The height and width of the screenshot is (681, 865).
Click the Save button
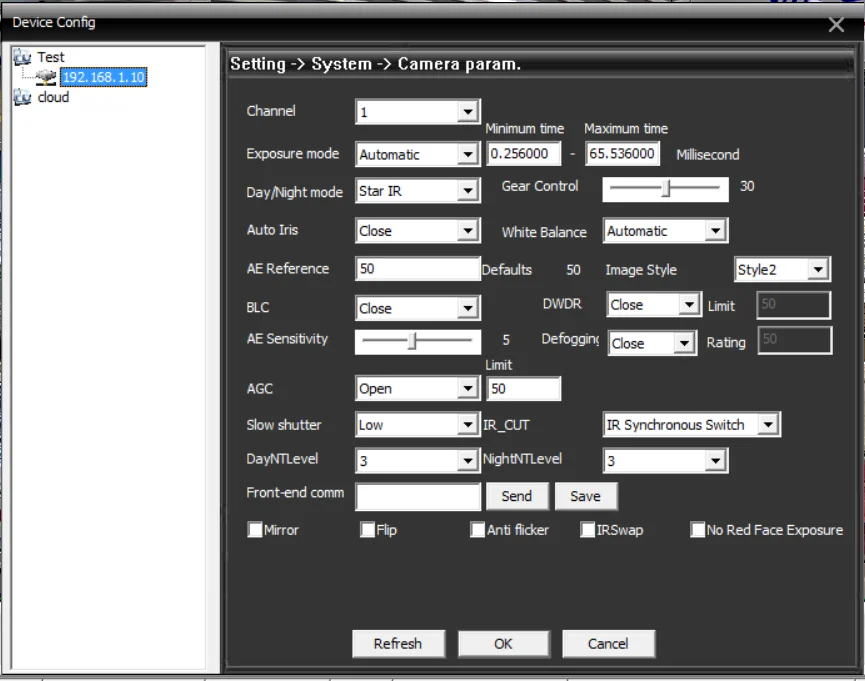tap(585, 496)
